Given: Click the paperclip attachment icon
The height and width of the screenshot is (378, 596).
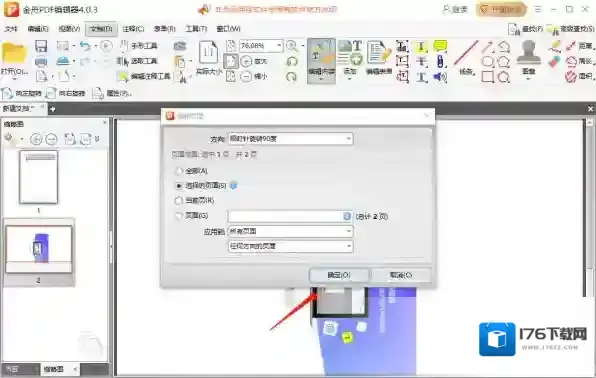Looking at the screenshot, I should (x=440, y=61).
